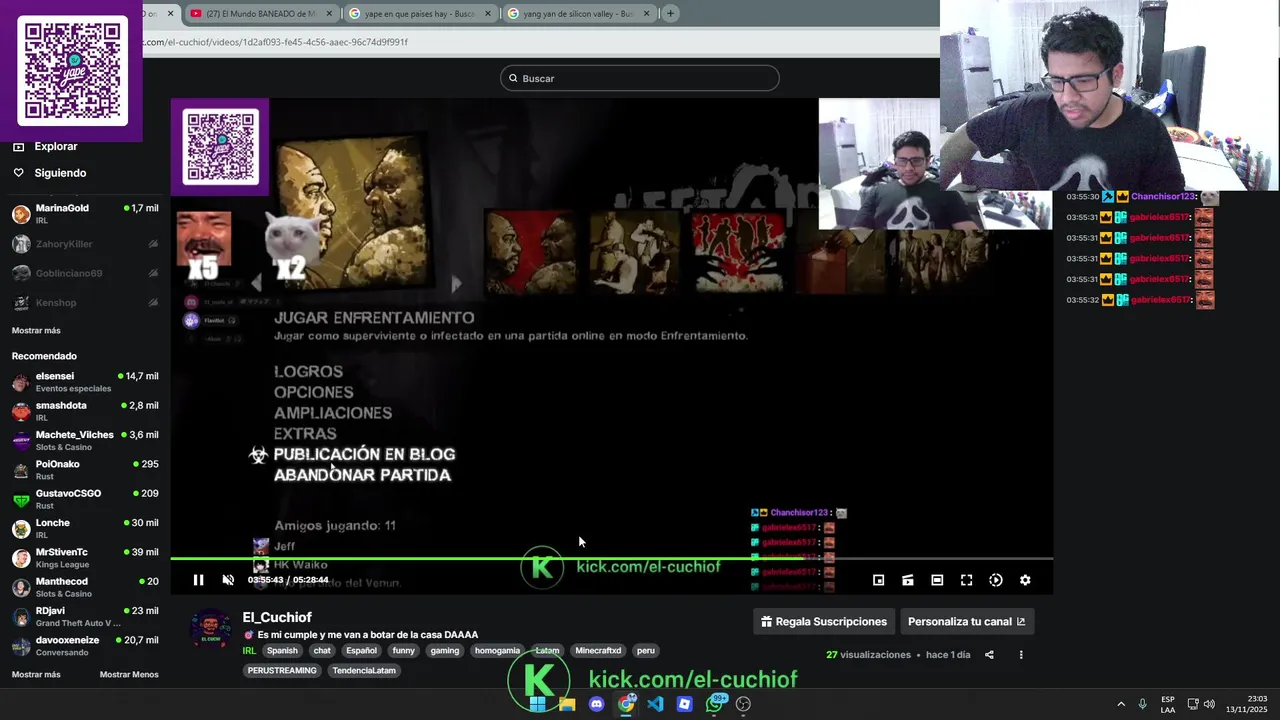1280x720 pixels.
Task: Seek along the green video progress bar
Action: pos(611,559)
